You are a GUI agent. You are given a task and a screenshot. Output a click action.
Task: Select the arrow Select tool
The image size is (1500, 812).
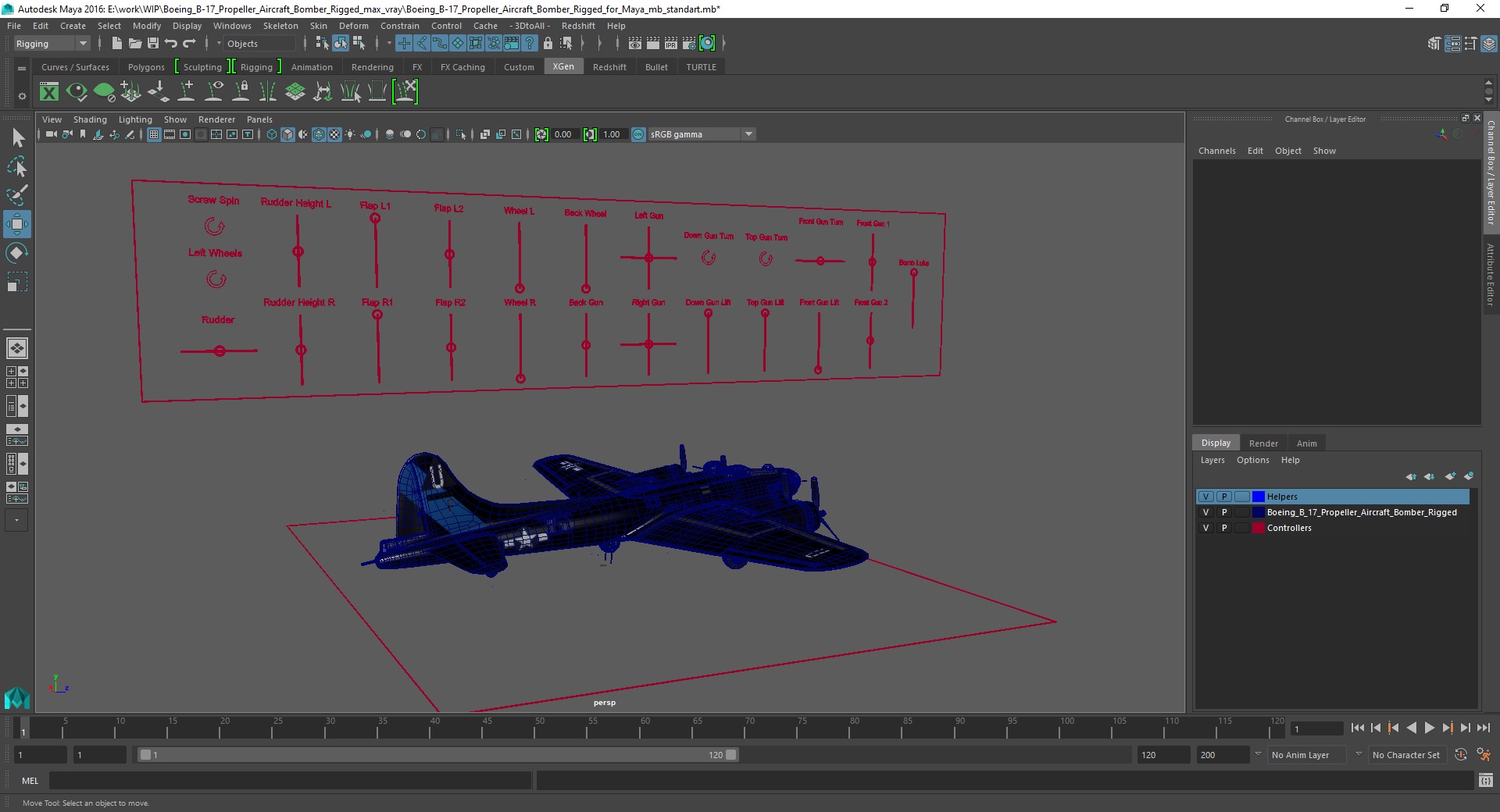(x=17, y=138)
